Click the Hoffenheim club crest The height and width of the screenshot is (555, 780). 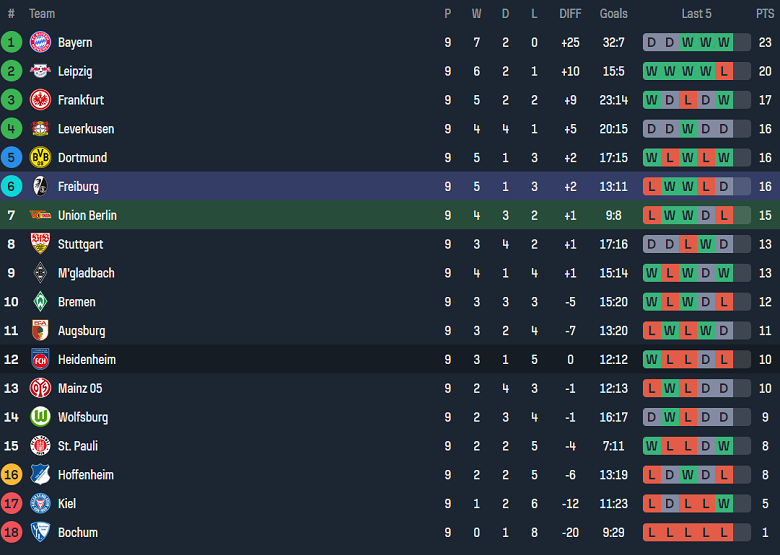[x=40, y=475]
